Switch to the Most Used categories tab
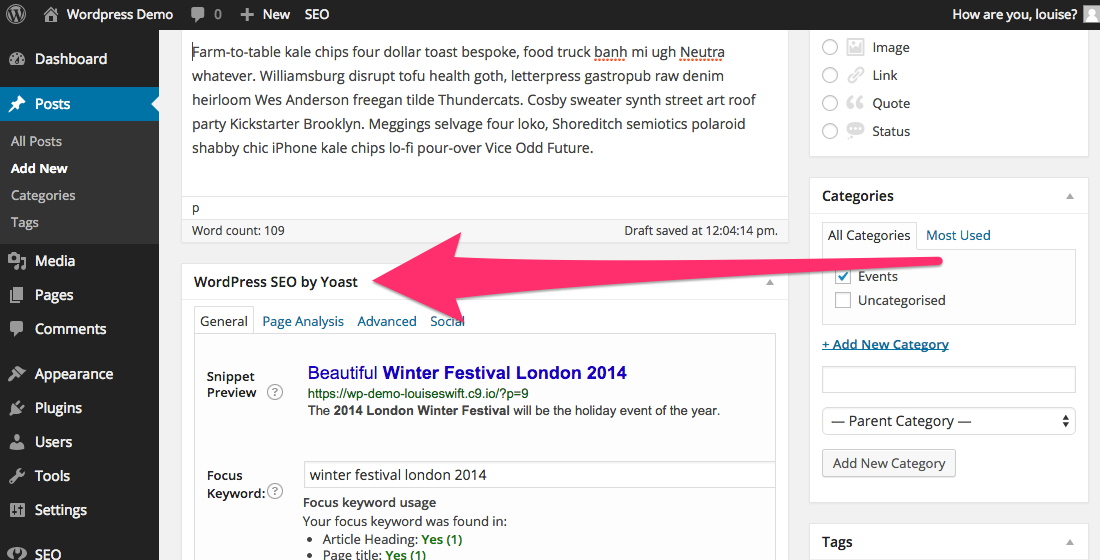Screen dimensions: 1100x560 [x=958, y=235]
